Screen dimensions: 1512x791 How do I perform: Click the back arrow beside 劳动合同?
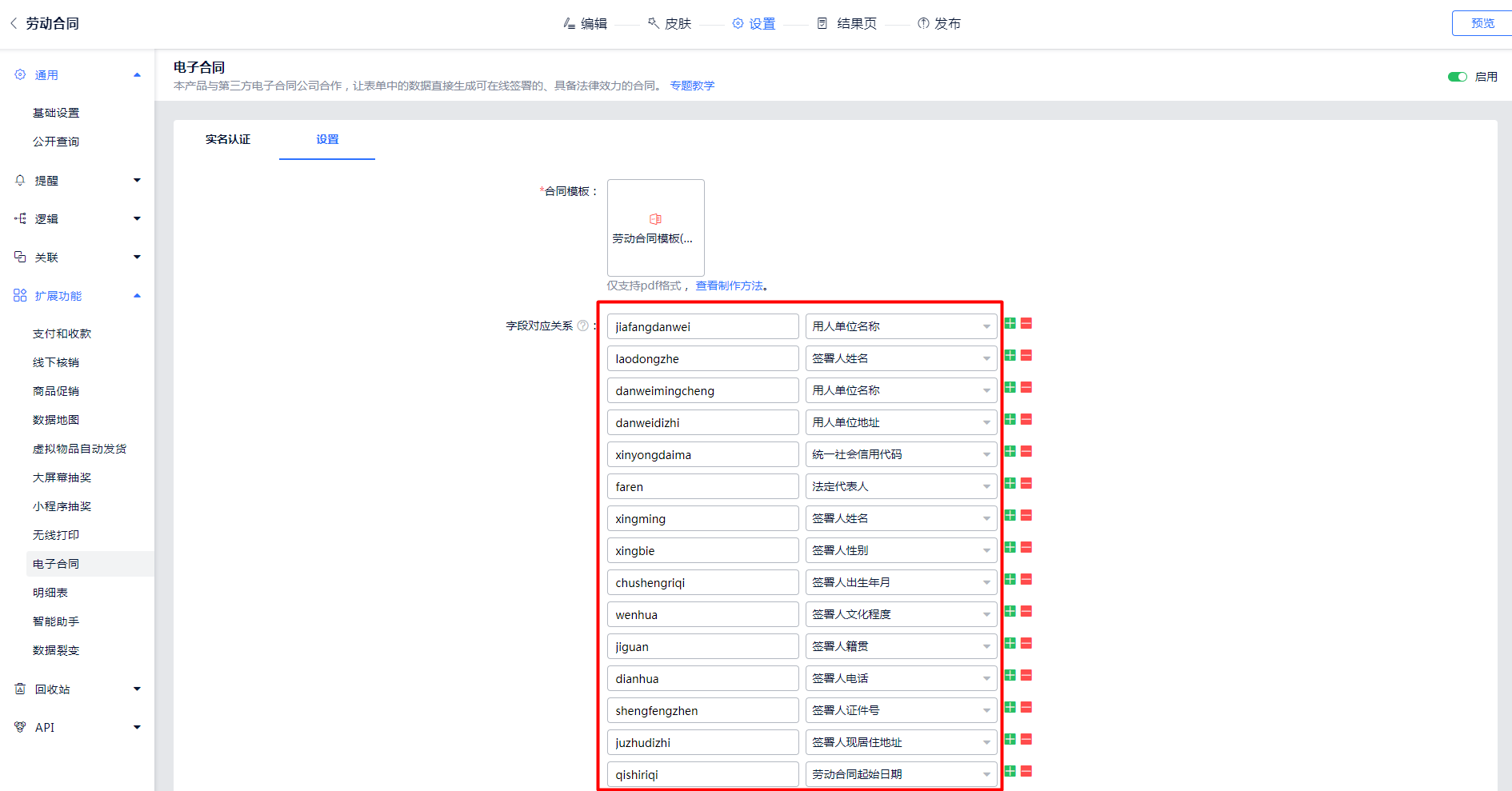[14, 24]
